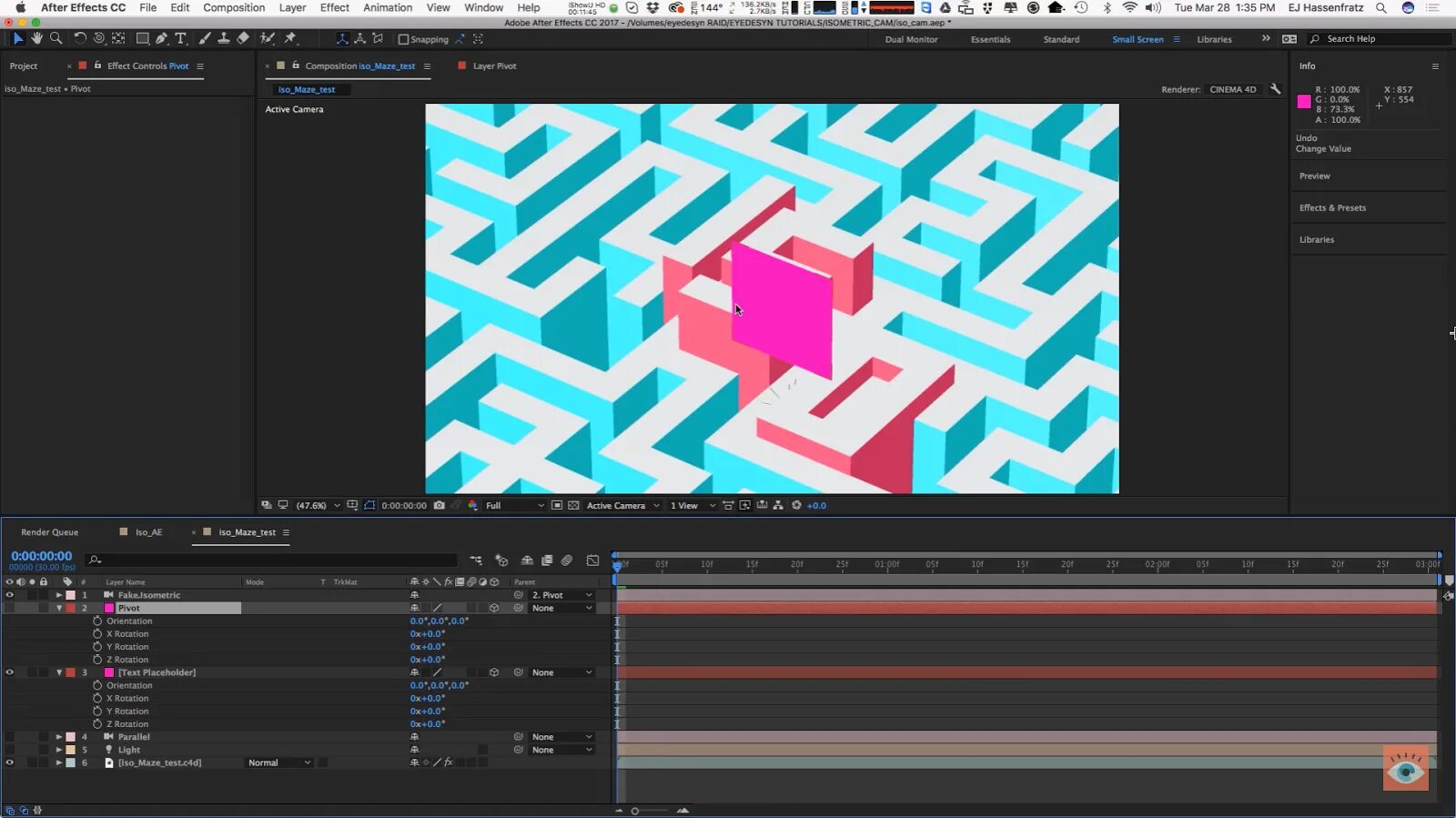
Task: Toggle 3D layer switch for Pivot layer
Action: (494, 608)
